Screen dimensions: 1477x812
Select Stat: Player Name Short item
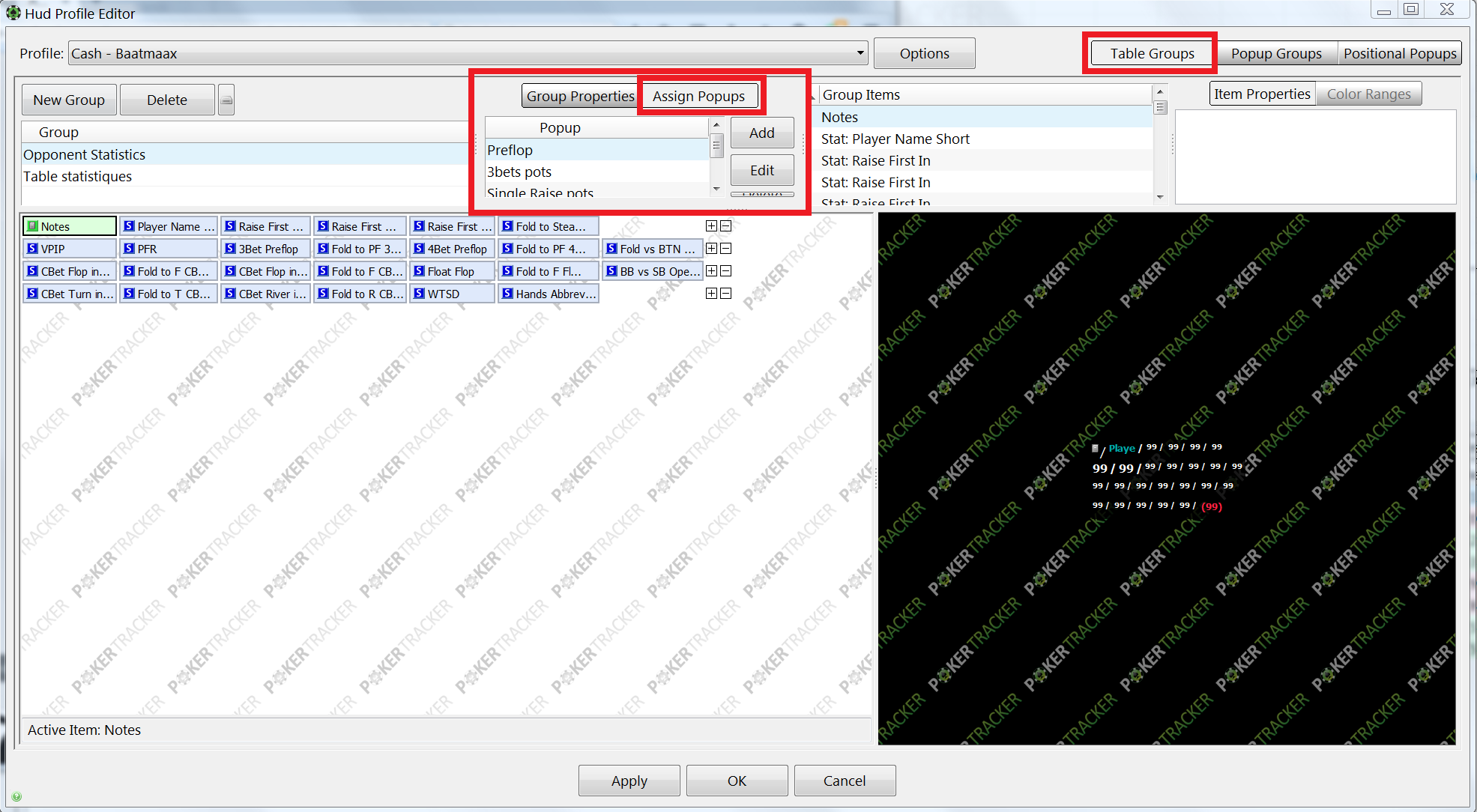pyautogui.click(x=985, y=139)
